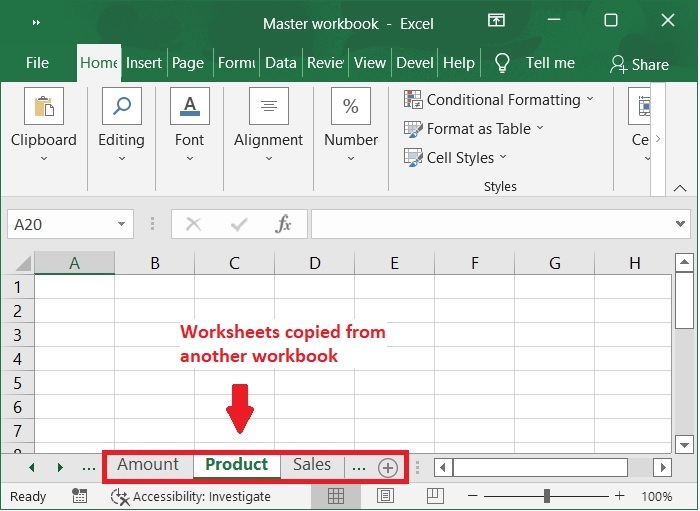Click the Quick Access Toolbar overflow chevrons
Image resolution: width=700 pixels, height=511 pixels.
(36, 22)
